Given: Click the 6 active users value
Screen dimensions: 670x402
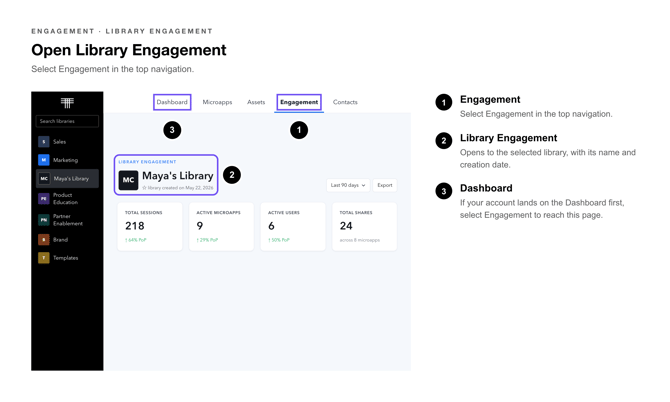Looking at the screenshot, I should point(271,226).
